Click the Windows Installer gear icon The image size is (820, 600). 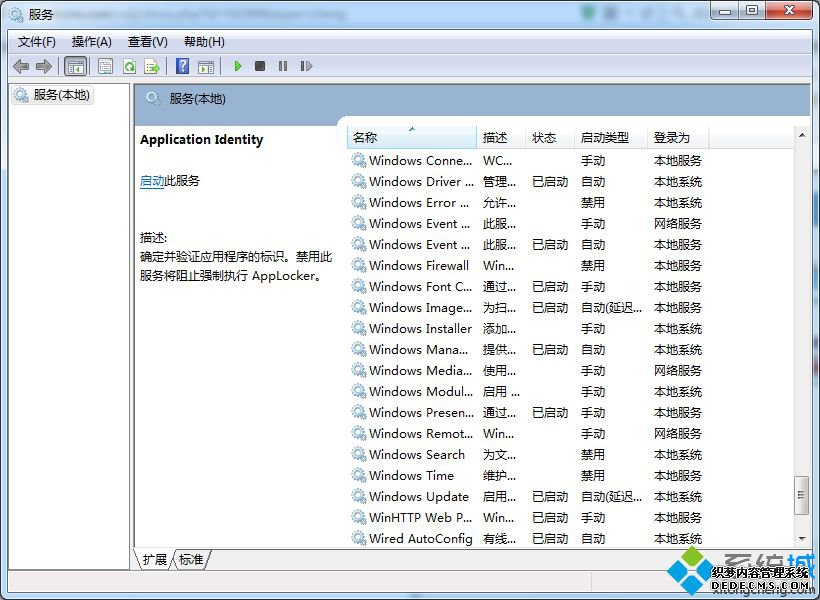[359, 328]
